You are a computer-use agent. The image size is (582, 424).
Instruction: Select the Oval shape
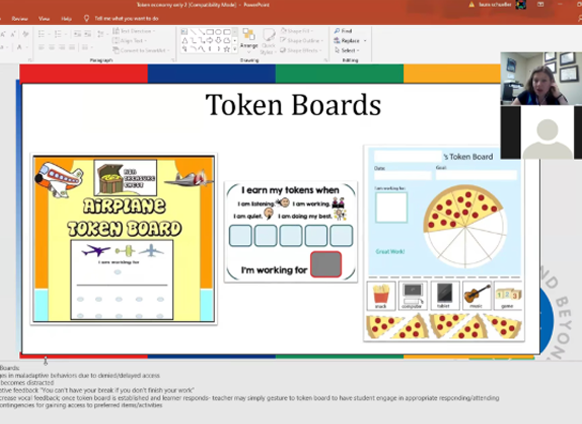[218, 32]
